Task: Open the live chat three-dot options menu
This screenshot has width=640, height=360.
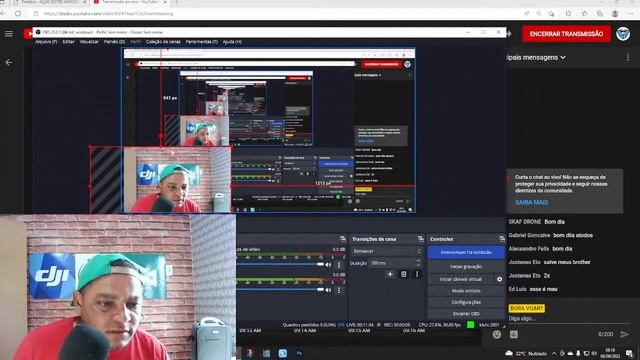Action: [x=628, y=58]
